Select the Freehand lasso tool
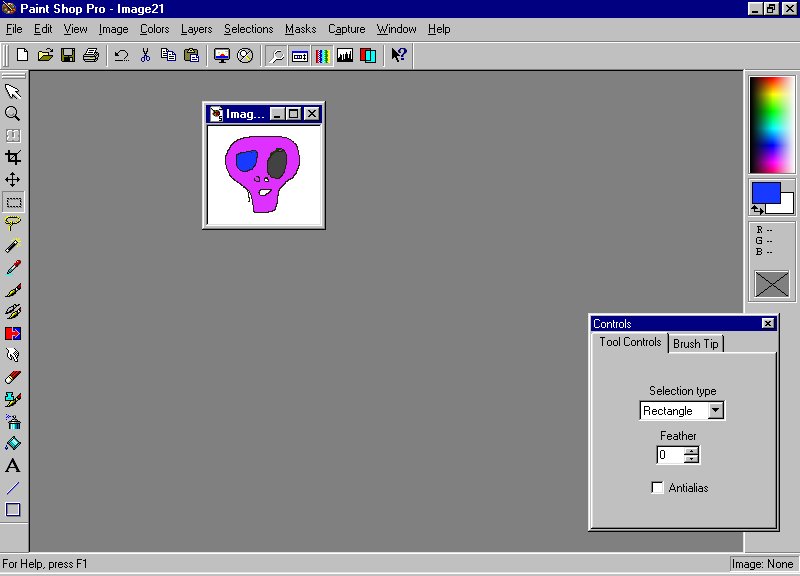The height and width of the screenshot is (576, 800). click(x=13, y=223)
